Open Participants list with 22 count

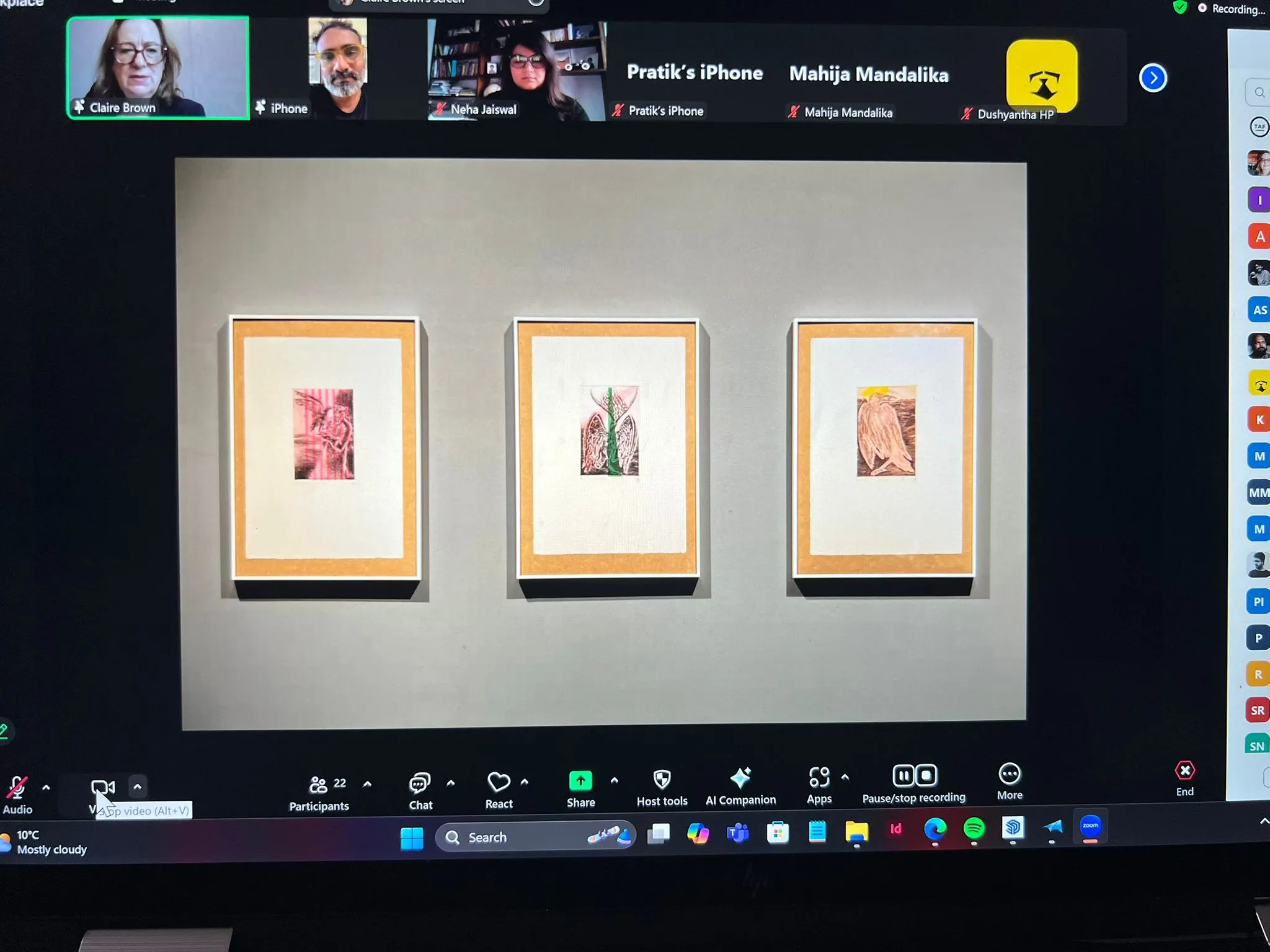pyautogui.click(x=319, y=785)
